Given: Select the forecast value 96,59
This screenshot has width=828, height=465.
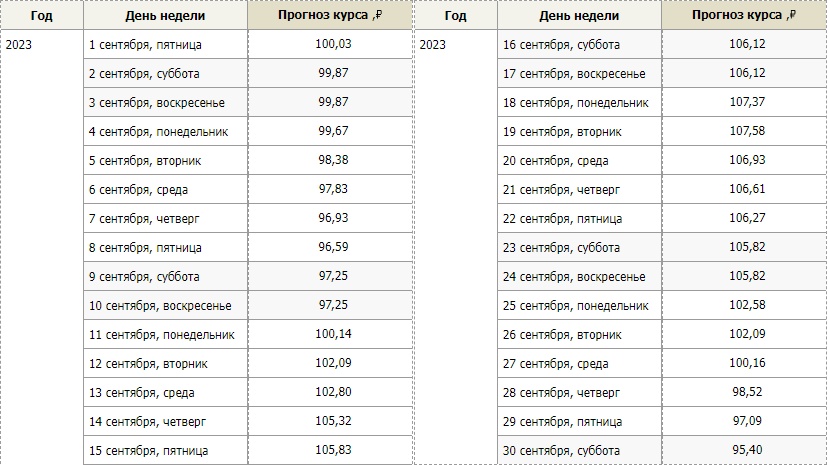Looking at the screenshot, I should point(334,248).
